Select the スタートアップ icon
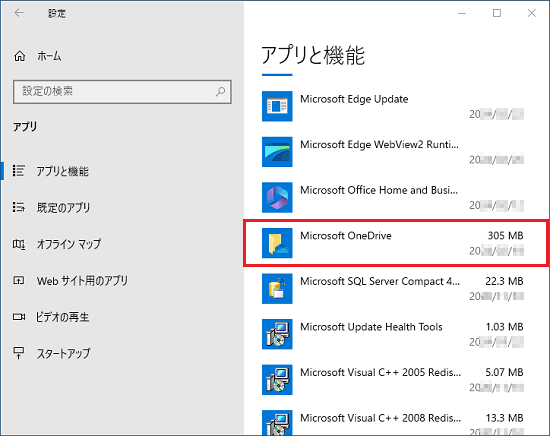The width and height of the screenshot is (550, 436). click(19, 353)
